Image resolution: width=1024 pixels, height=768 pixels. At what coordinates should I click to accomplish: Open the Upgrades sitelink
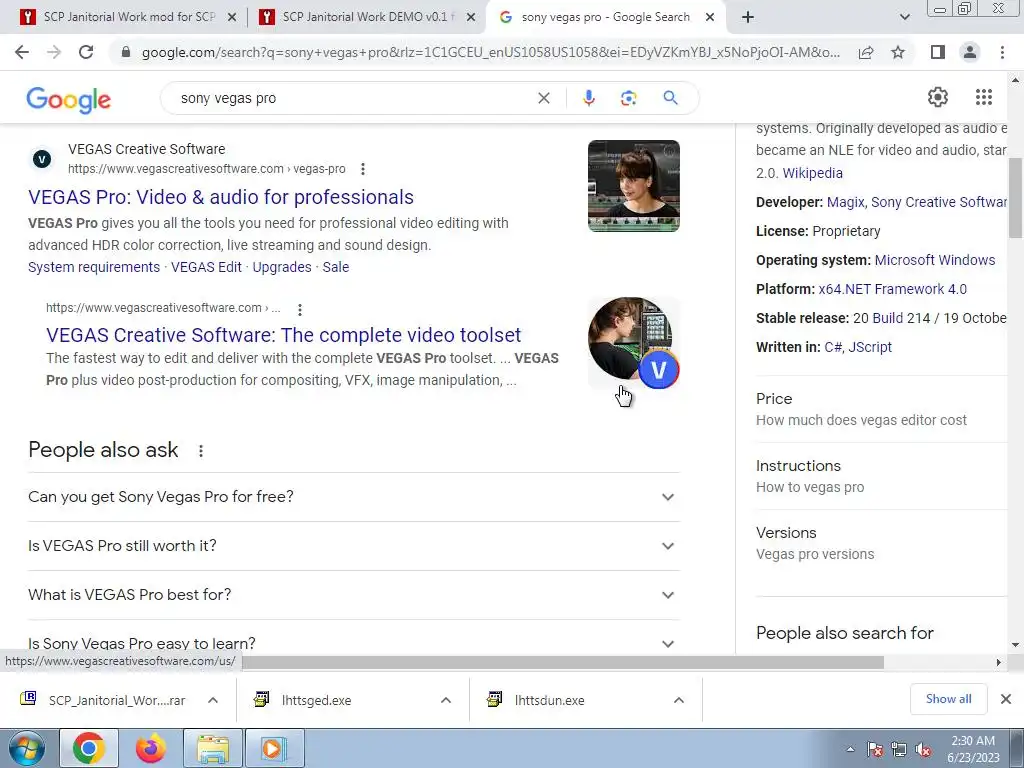pos(282,267)
